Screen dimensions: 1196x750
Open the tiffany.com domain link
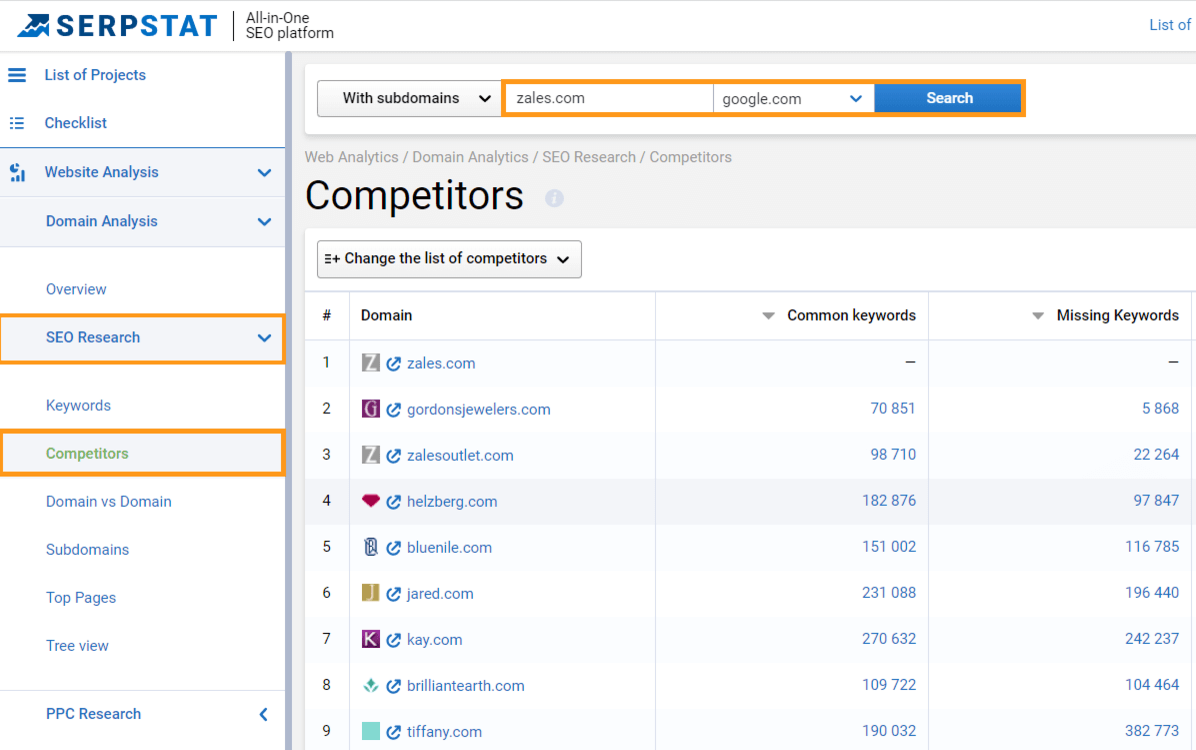coord(445,732)
